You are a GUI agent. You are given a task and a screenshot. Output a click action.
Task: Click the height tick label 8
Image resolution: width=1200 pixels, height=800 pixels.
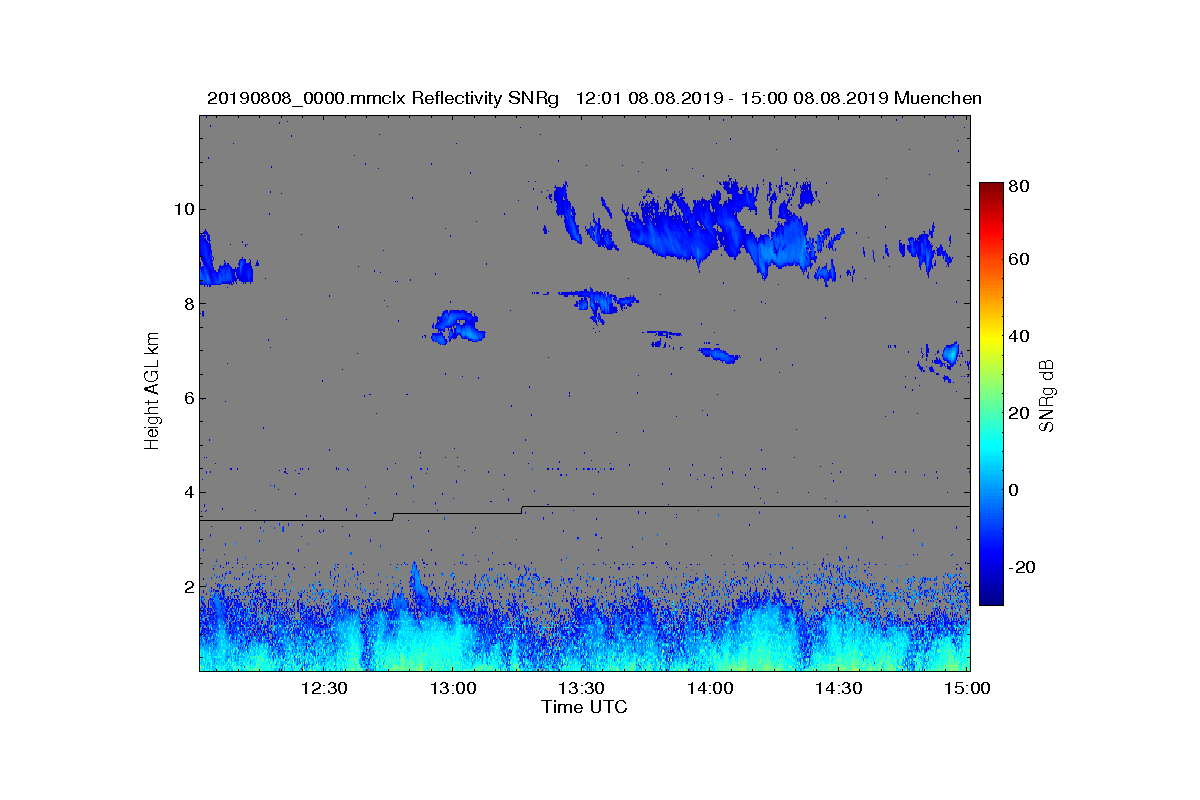click(x=187, y=304)
